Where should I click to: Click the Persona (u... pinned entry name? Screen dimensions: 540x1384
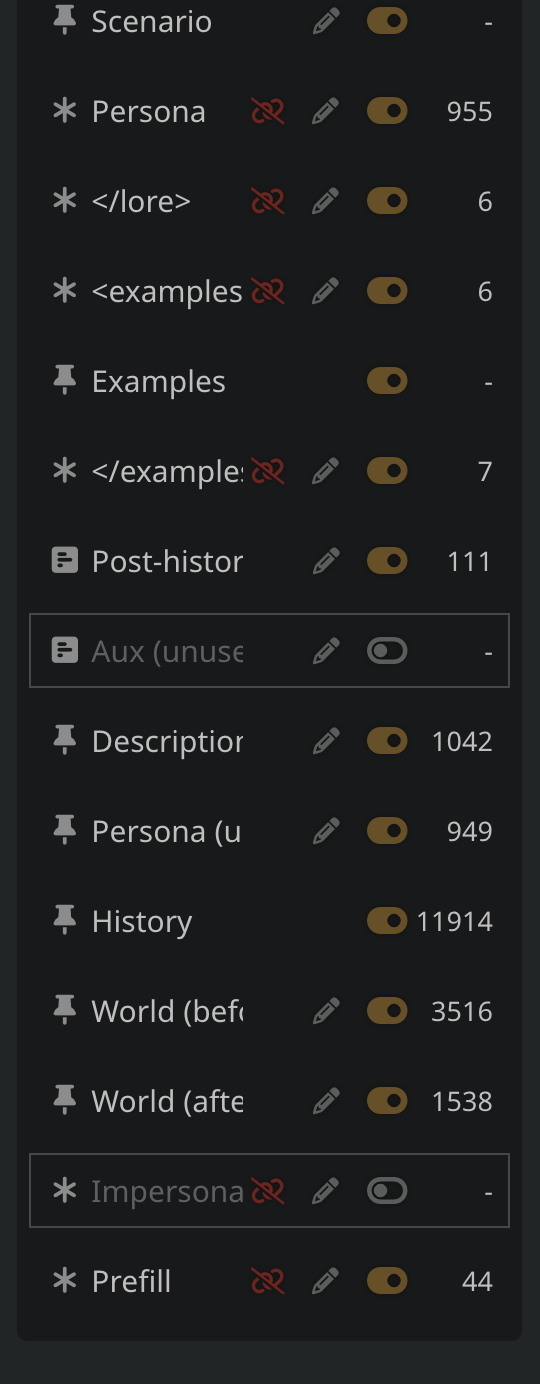[167, 832]
